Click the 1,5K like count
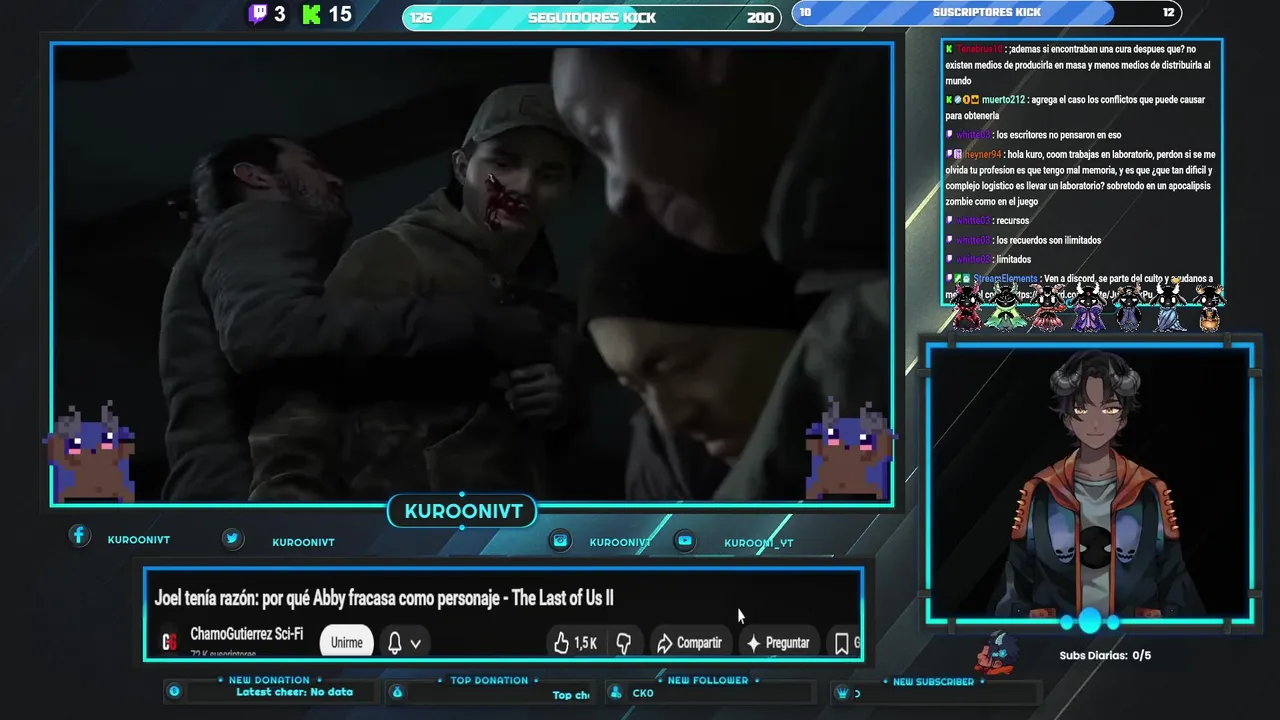The image size is (1280, 720). [585, 643]
